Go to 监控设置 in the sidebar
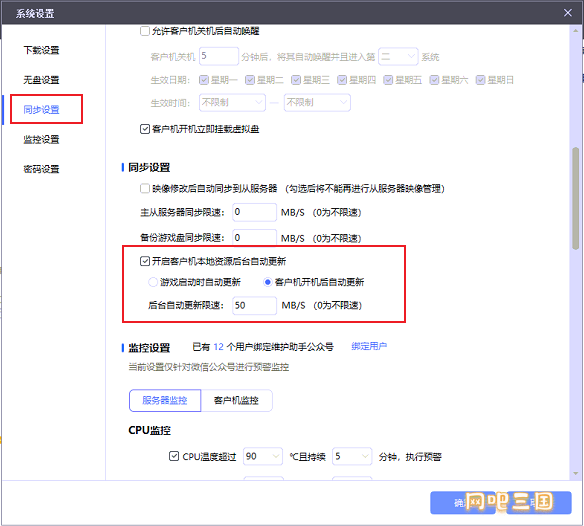Image resolution: width=584 pixels, height=526 pixels. [x=41, y=139]
